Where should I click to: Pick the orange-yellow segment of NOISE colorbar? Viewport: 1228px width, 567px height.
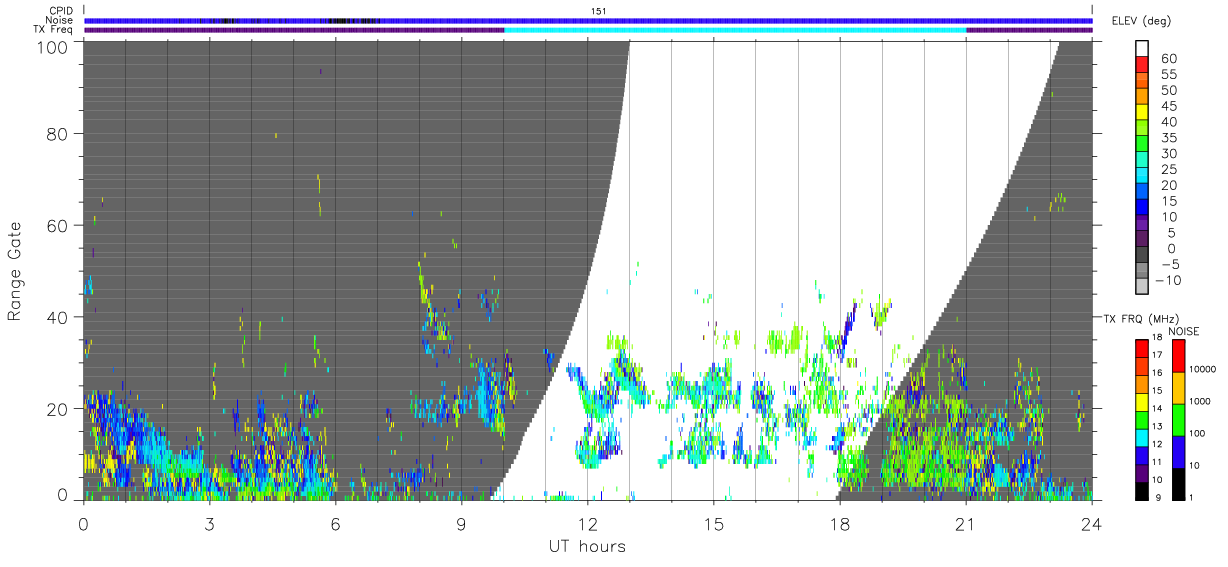[x=1179, y=387]
